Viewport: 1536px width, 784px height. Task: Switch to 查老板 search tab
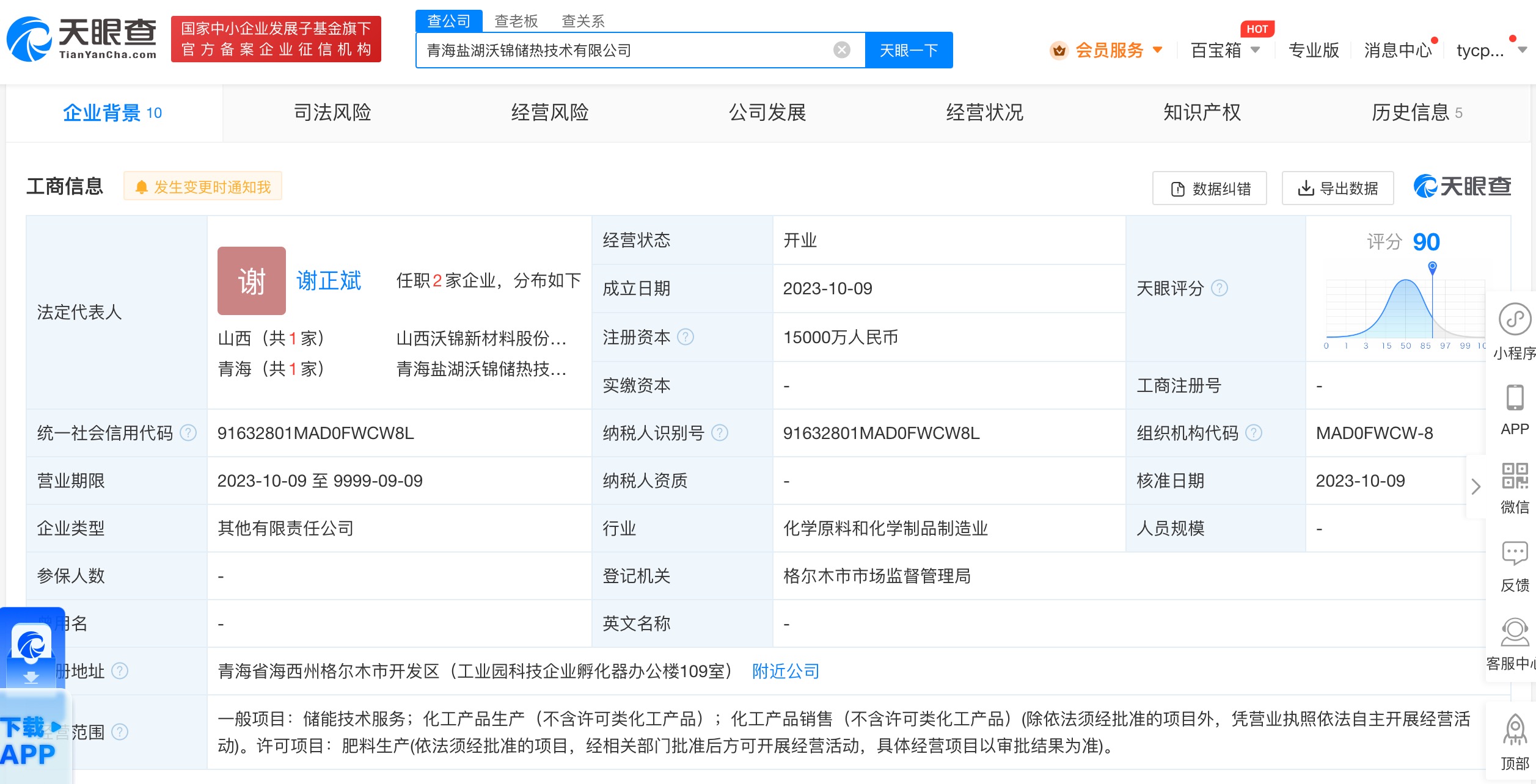(x=516, y=21)
